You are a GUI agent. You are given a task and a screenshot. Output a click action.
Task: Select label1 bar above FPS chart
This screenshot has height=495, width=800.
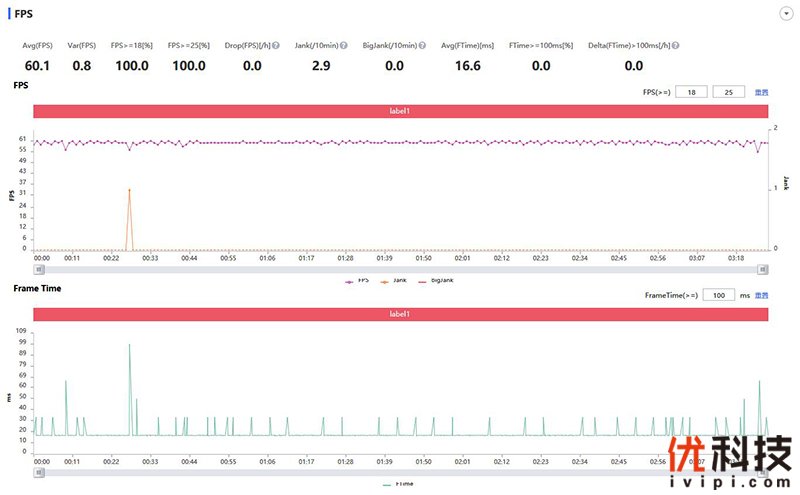(400, 111)
